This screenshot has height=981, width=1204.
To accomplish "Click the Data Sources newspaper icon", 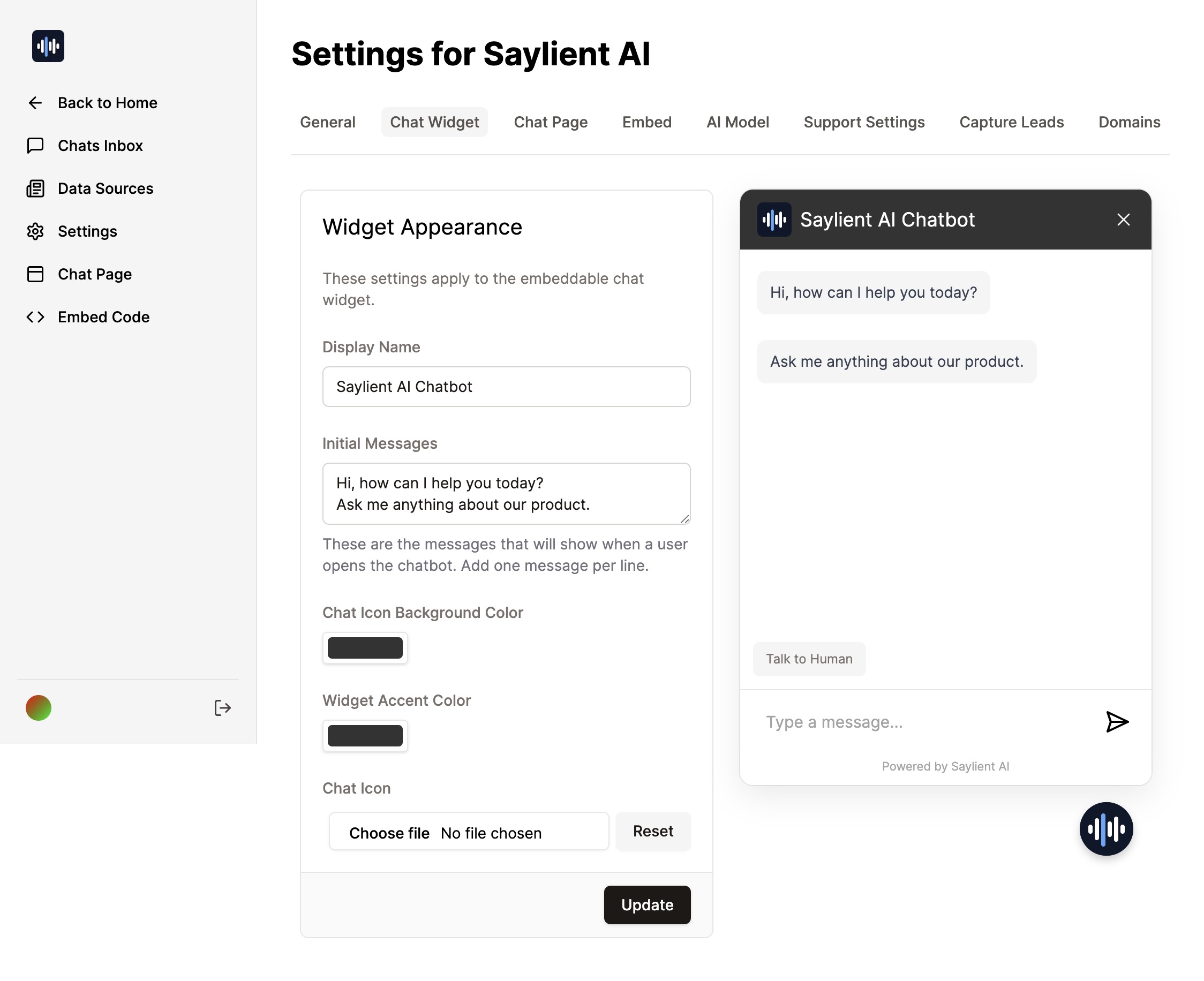I will point(35,188).
